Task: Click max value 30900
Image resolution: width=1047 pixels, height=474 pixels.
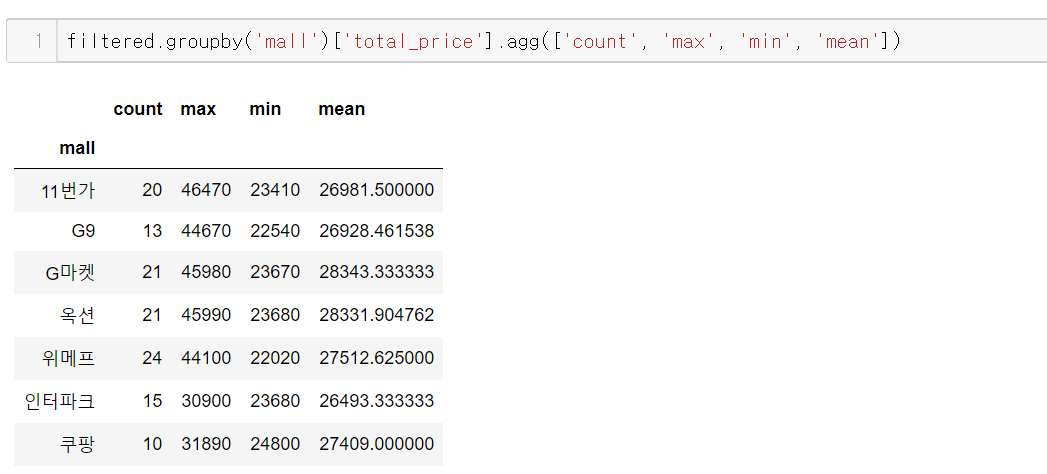Action: click(206, 401)
